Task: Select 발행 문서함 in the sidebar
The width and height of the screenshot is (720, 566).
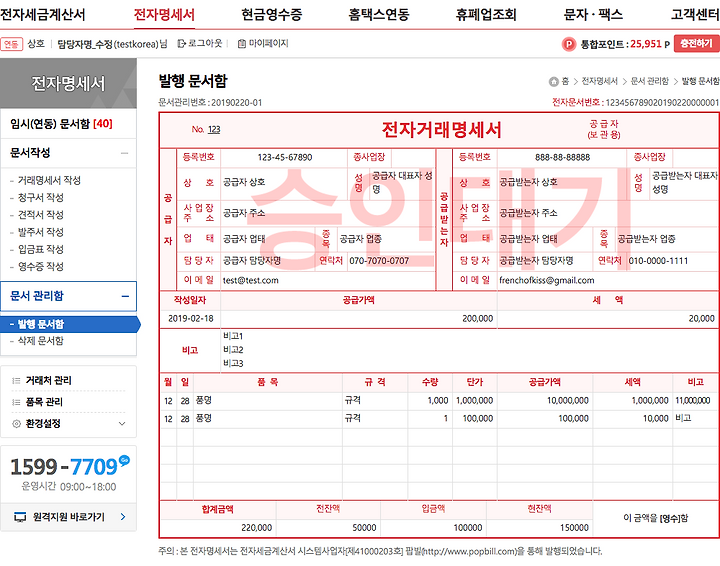Action: [68, 324]
